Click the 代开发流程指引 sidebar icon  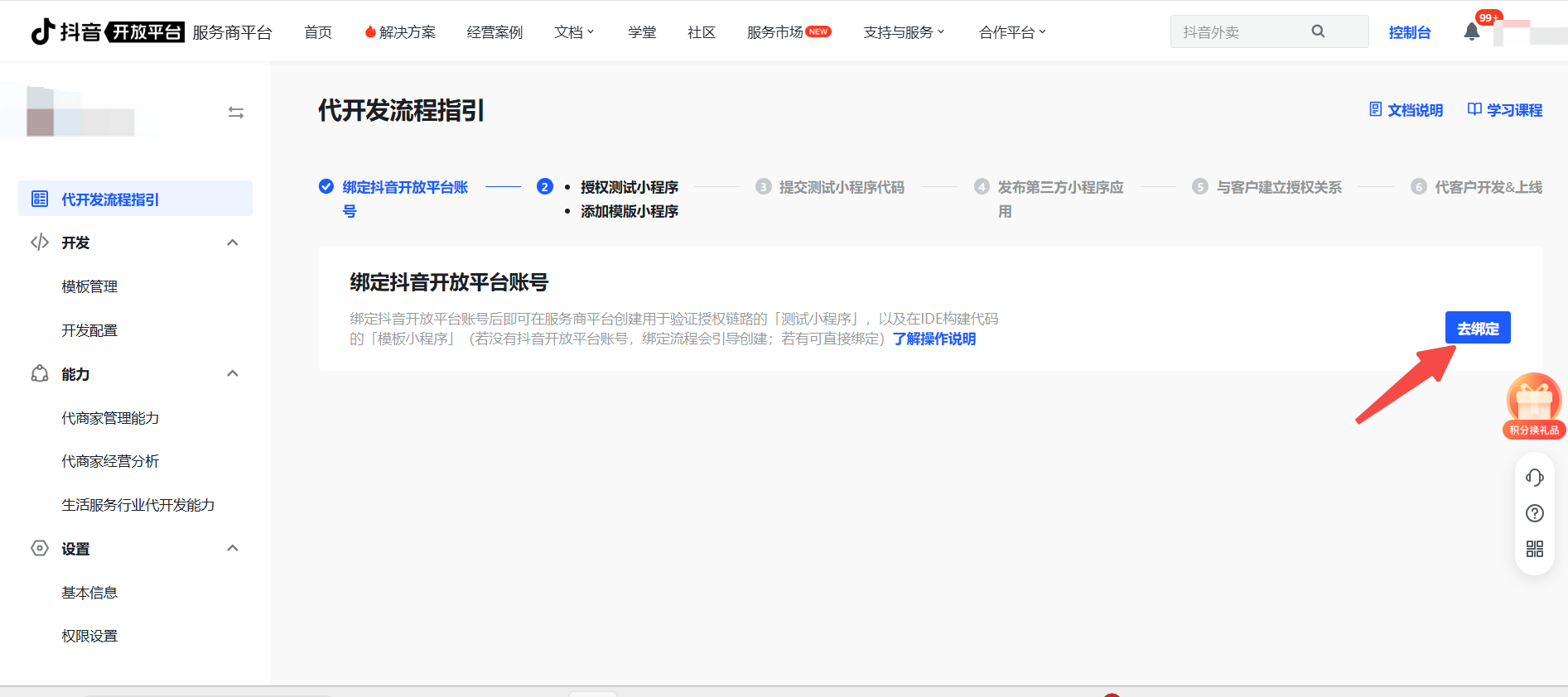pos(40,199)
